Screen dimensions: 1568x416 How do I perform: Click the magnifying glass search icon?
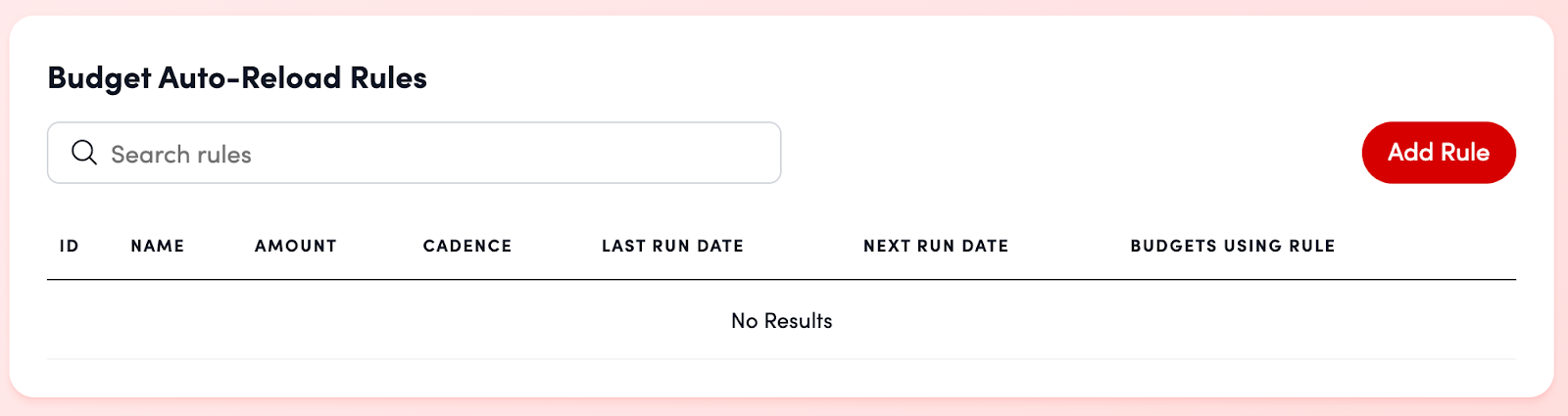(x=84, y=153)
